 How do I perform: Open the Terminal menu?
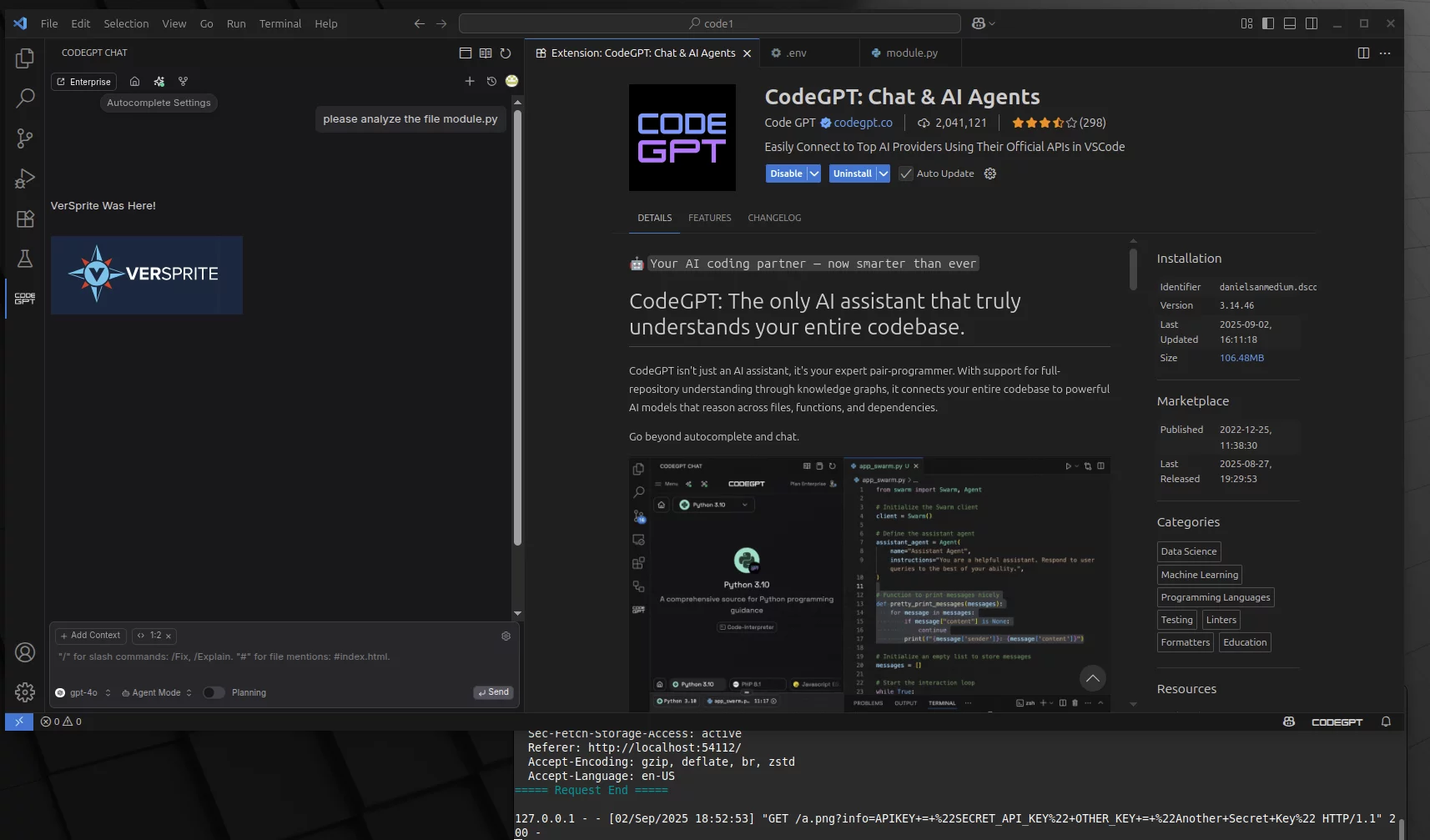coord(279,23)
